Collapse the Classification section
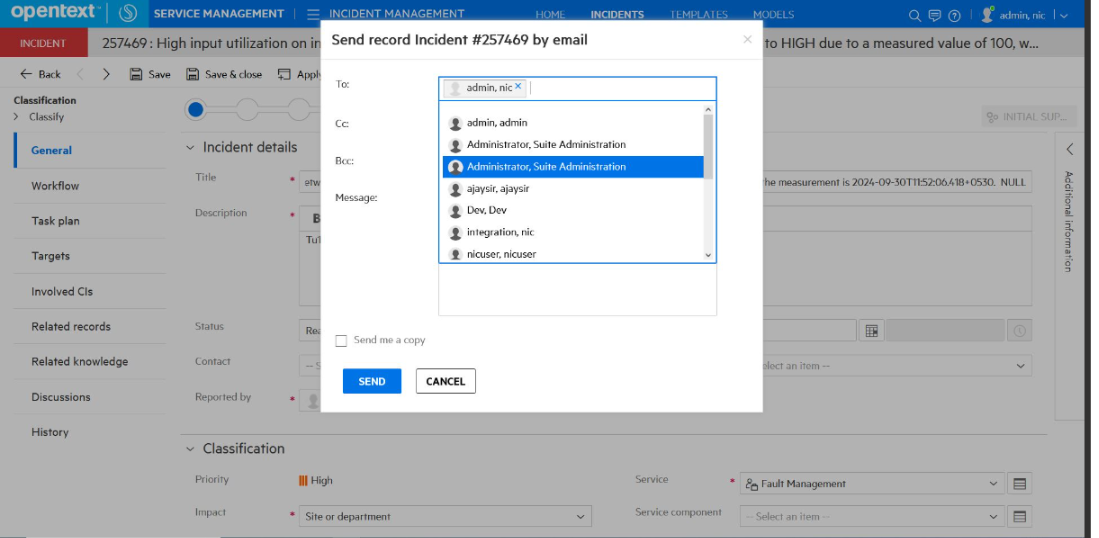 [x=190, y=449]
